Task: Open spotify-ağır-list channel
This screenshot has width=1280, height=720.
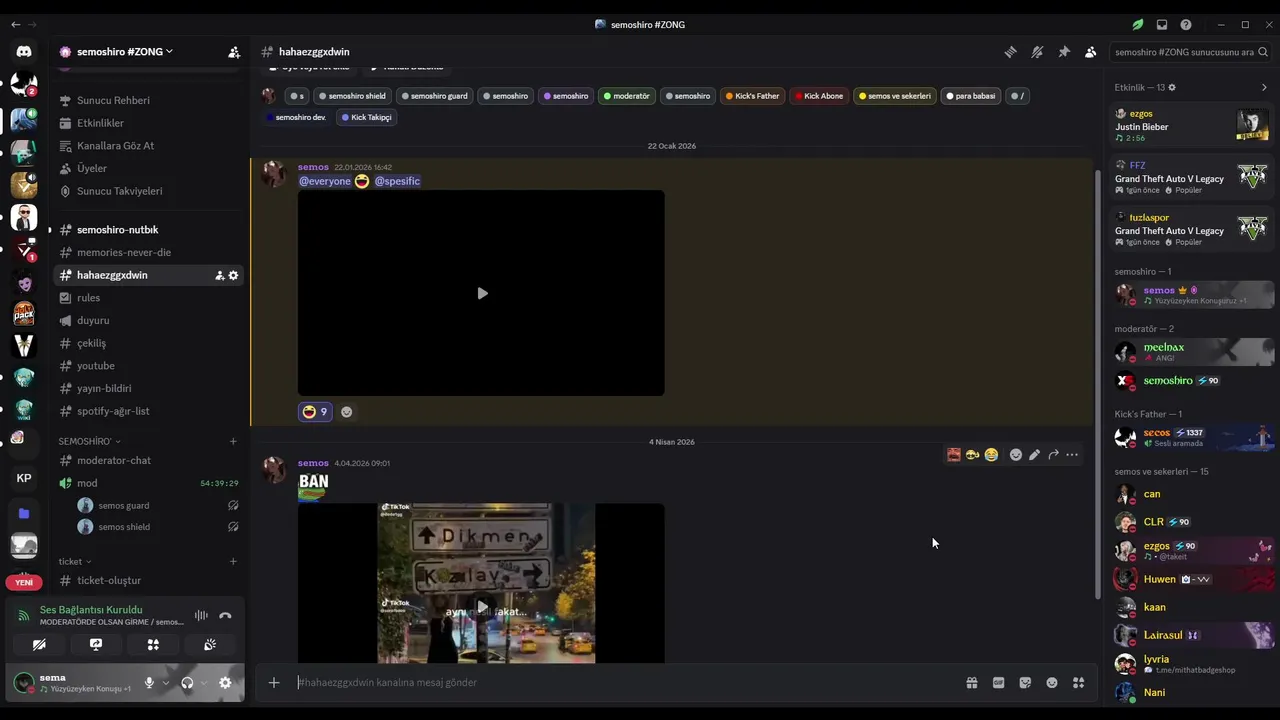Action: click(x=148, y=411)
